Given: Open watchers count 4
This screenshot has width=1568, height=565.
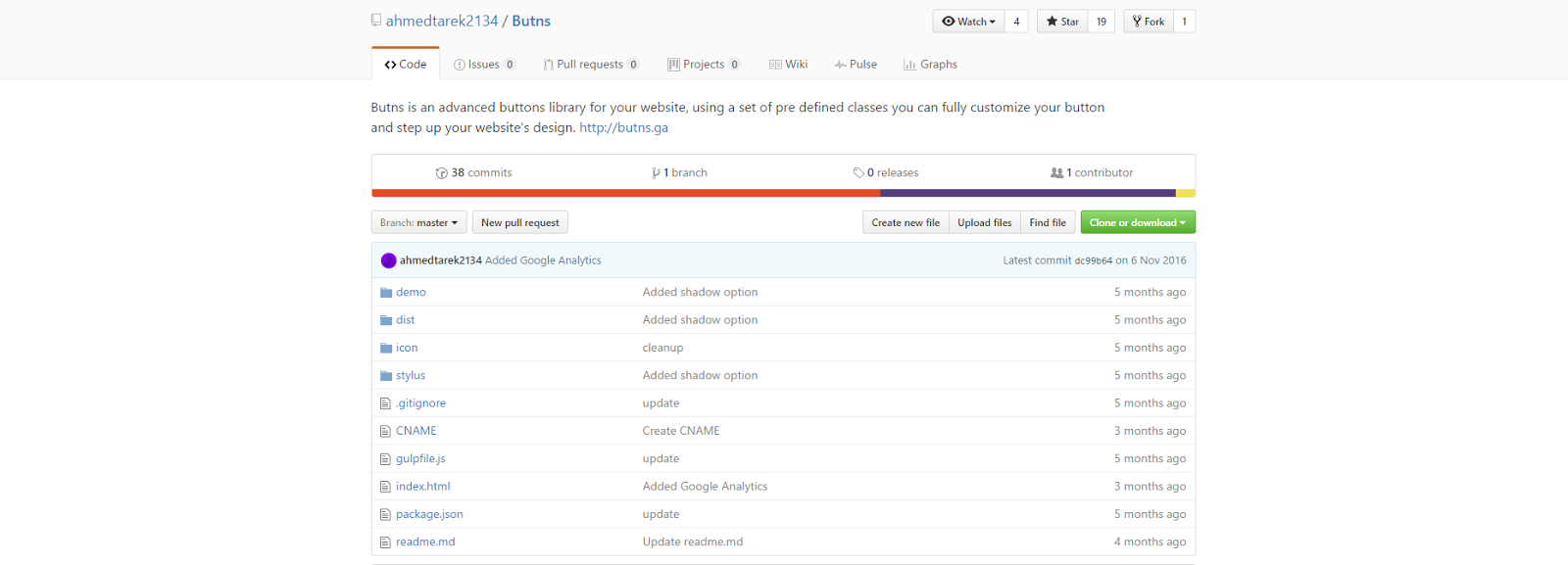Looking at the screenshot, I should (1016, 22).
